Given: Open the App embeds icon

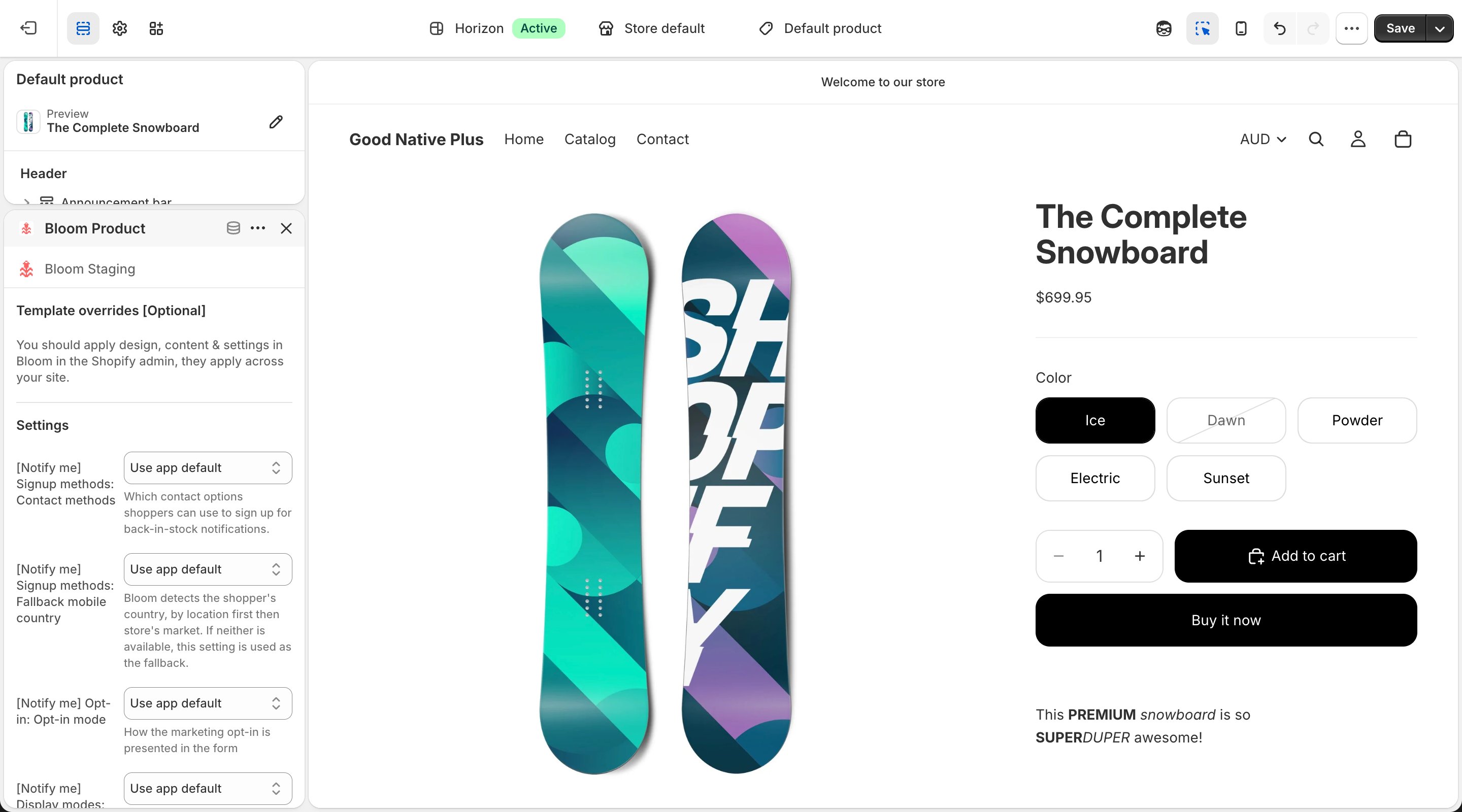Looking at the screenshot, I should click(x=156, y=28).
